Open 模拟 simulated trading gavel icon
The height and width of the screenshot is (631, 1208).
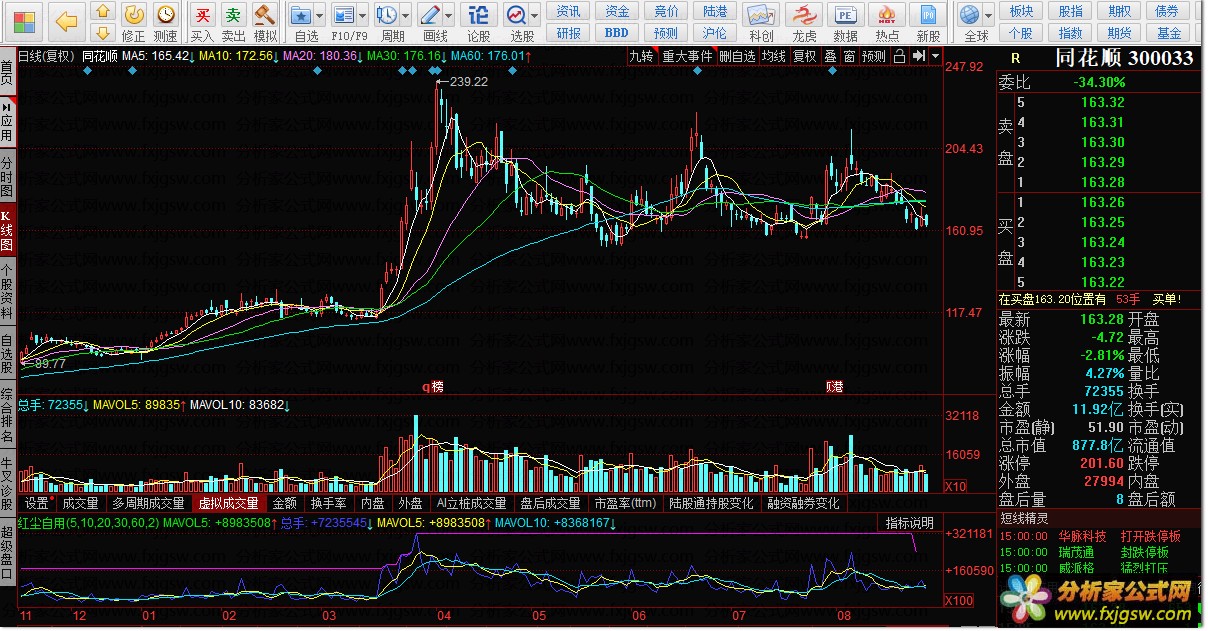coord(265,21)
